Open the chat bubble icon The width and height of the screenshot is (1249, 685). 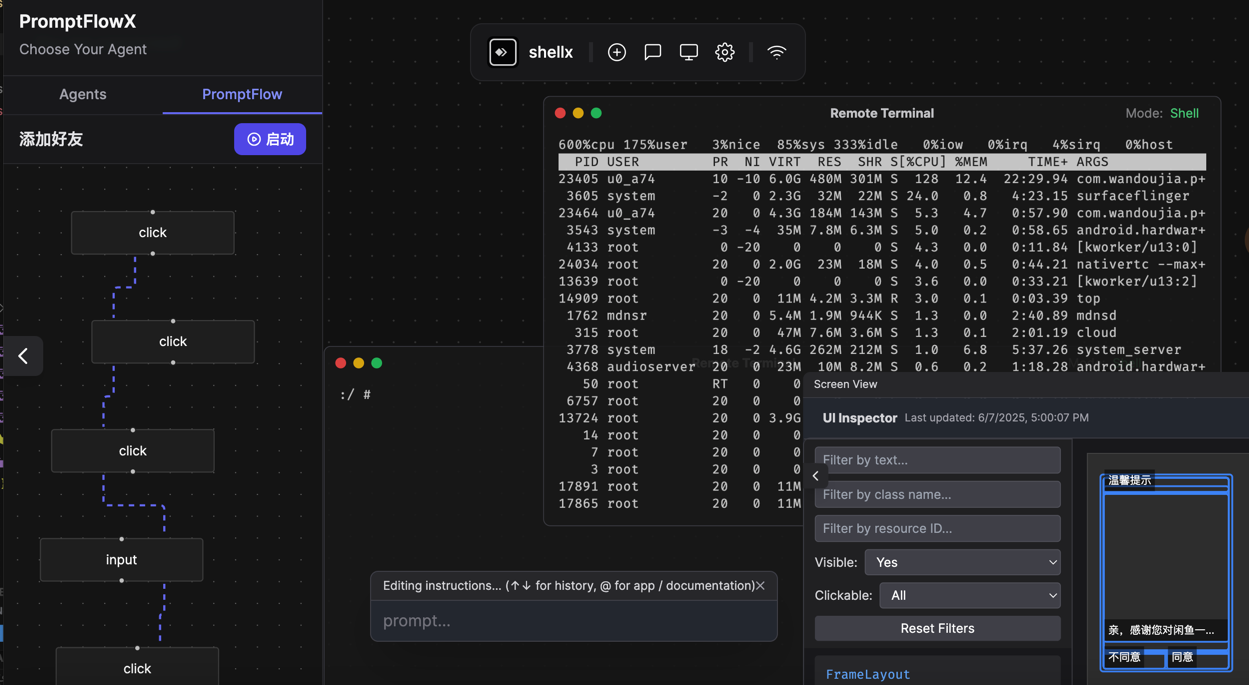pos(652,51)
